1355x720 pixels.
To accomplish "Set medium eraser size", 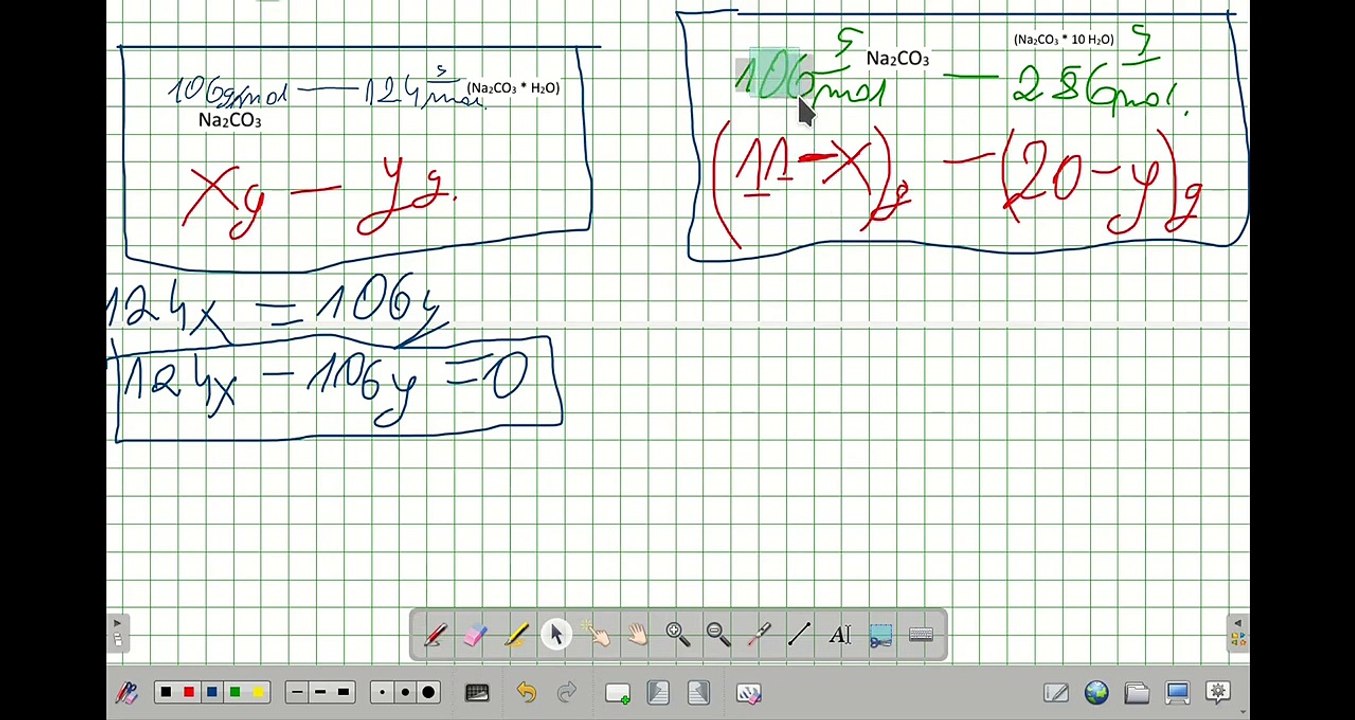I will [405, 692].
